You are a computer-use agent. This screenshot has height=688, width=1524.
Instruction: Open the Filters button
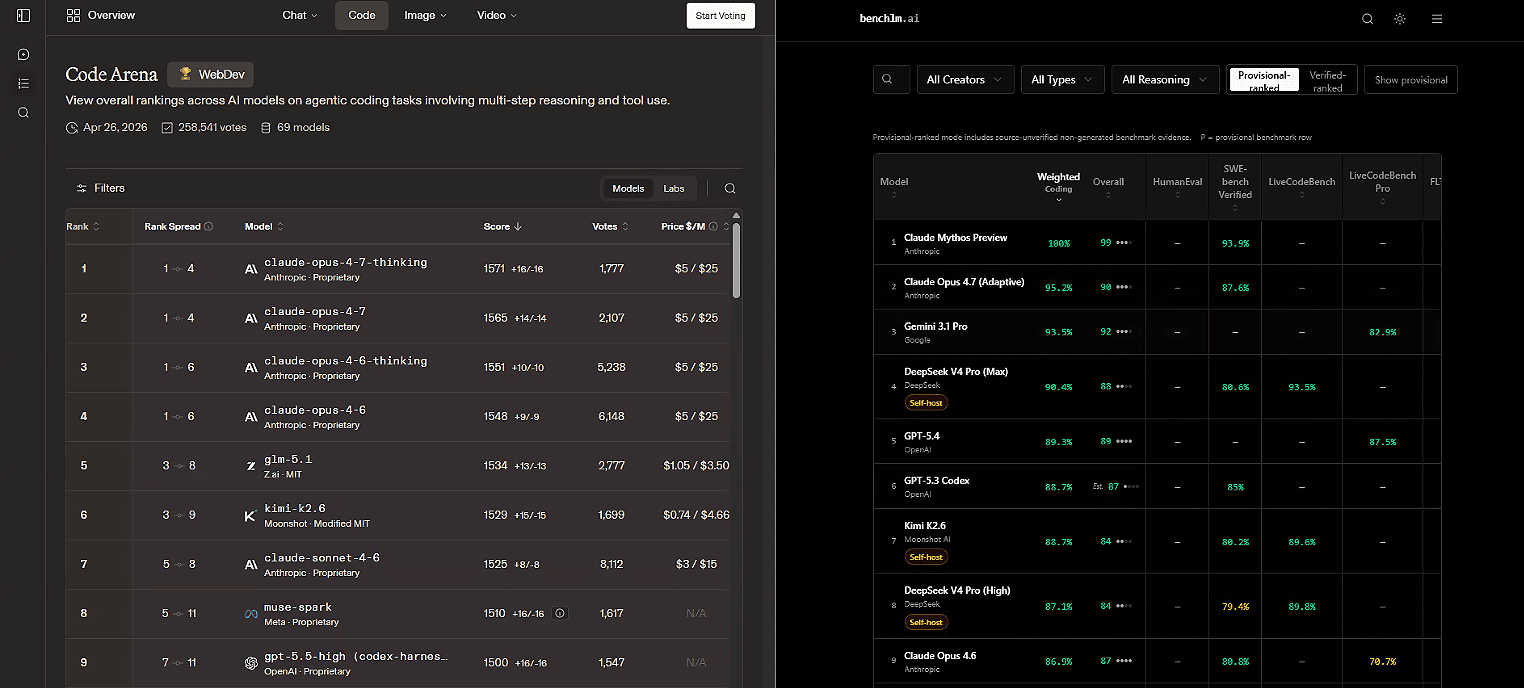pyautogui.click(x=100, y=188)
